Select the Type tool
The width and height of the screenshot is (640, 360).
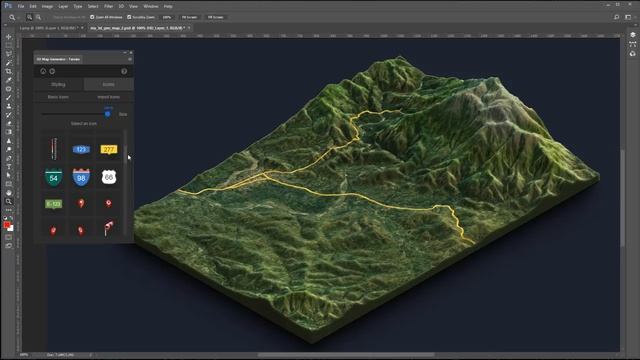point(9,167)
